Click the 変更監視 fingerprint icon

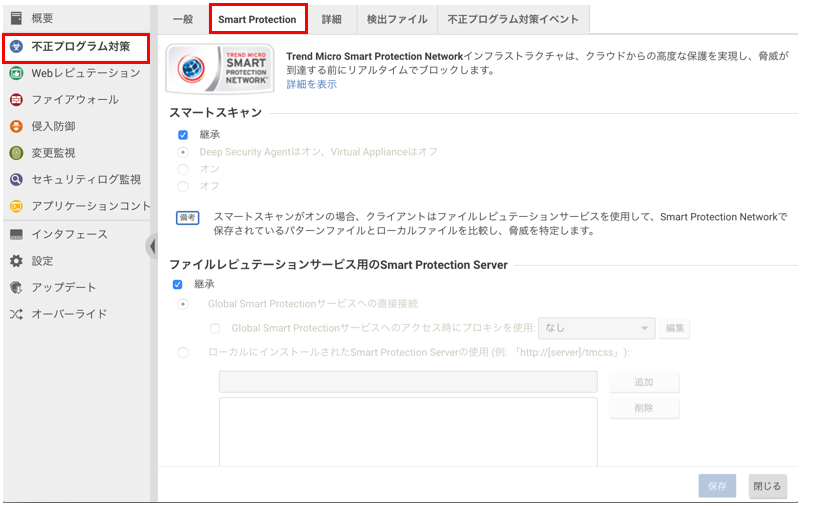click(x=16, y=153)
